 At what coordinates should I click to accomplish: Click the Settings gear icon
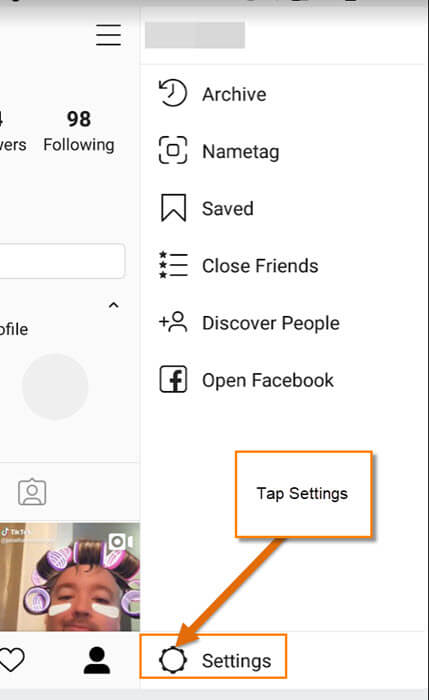click(x=173, y=660)
